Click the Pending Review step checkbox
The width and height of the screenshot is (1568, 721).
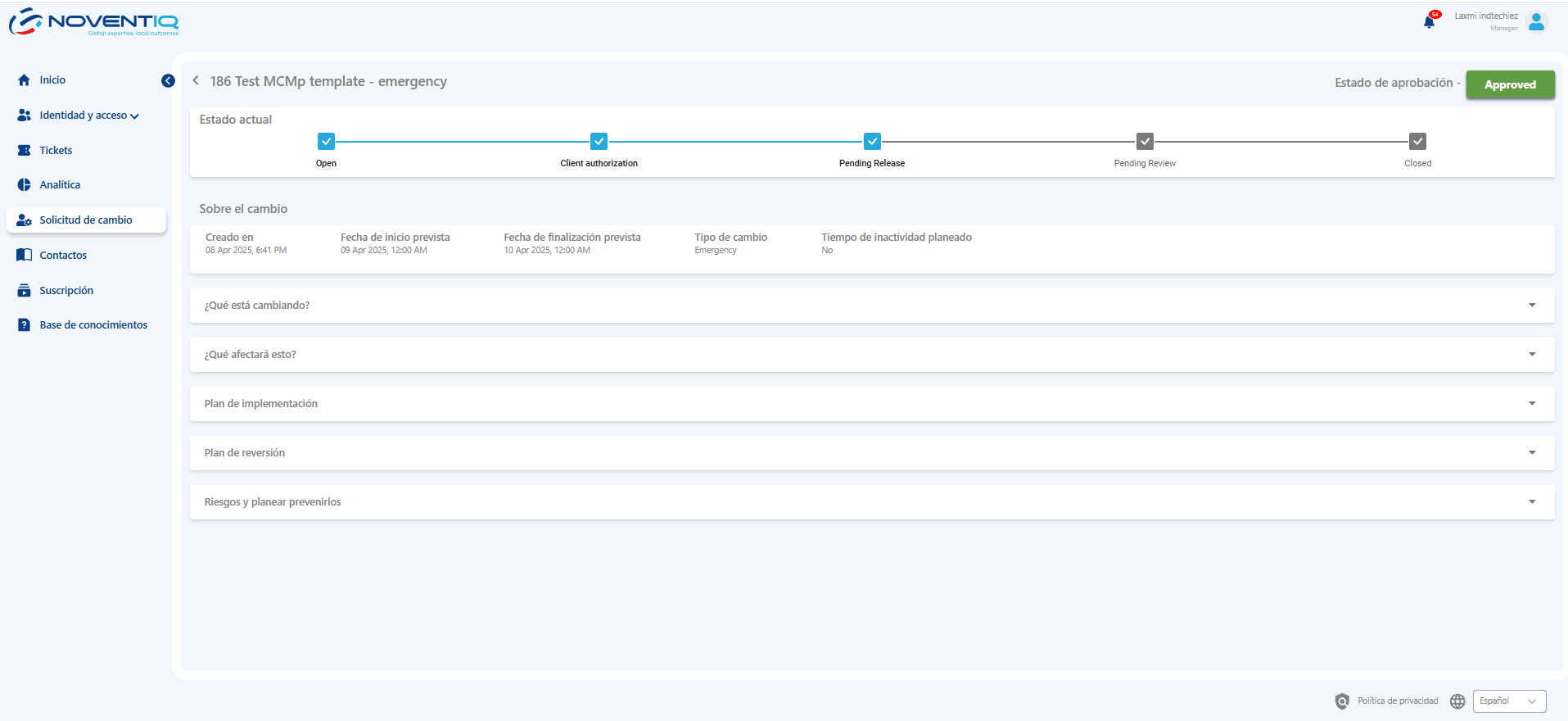(x=1145, y=142)
